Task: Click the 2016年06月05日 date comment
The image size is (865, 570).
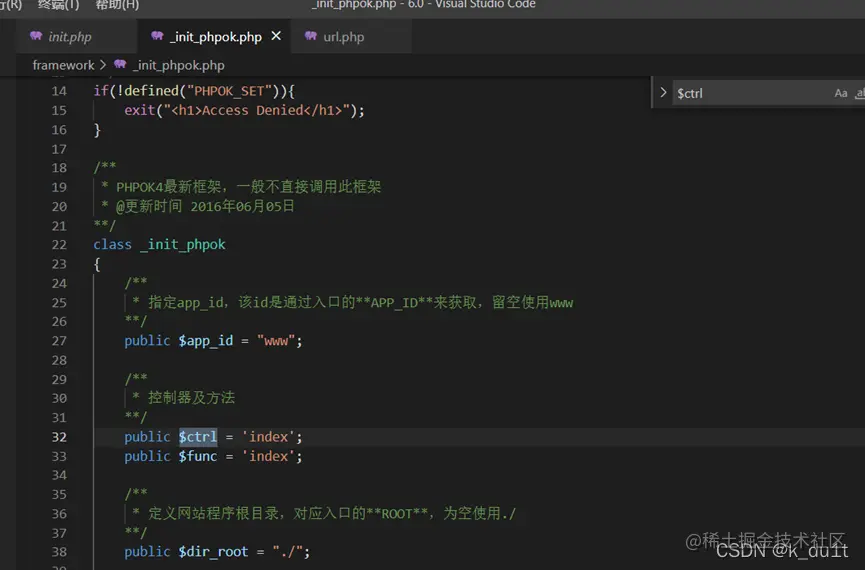Action: pyautogui.click(x=242, y=206)
